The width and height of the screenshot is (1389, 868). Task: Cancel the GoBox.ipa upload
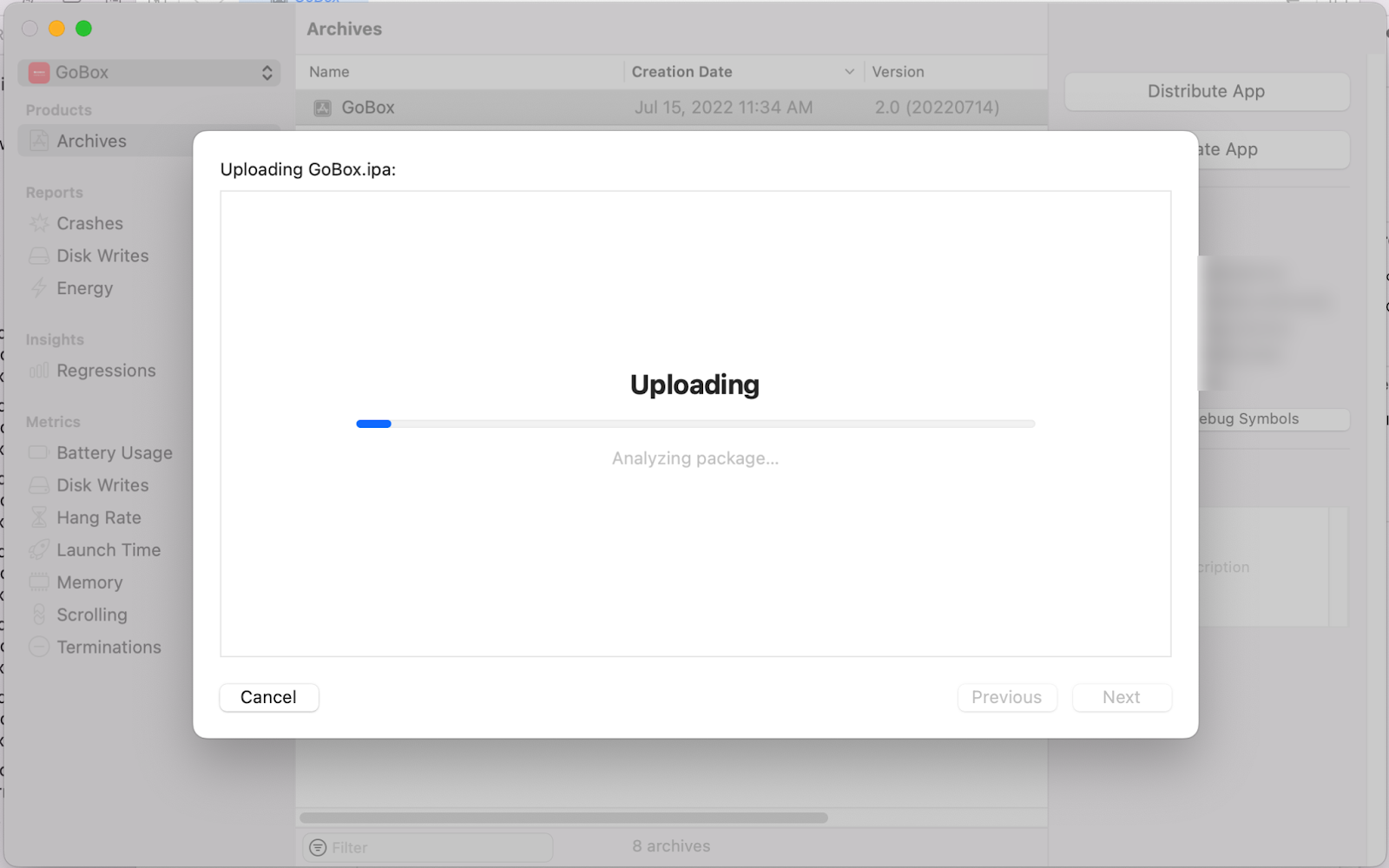pos(269,697)
